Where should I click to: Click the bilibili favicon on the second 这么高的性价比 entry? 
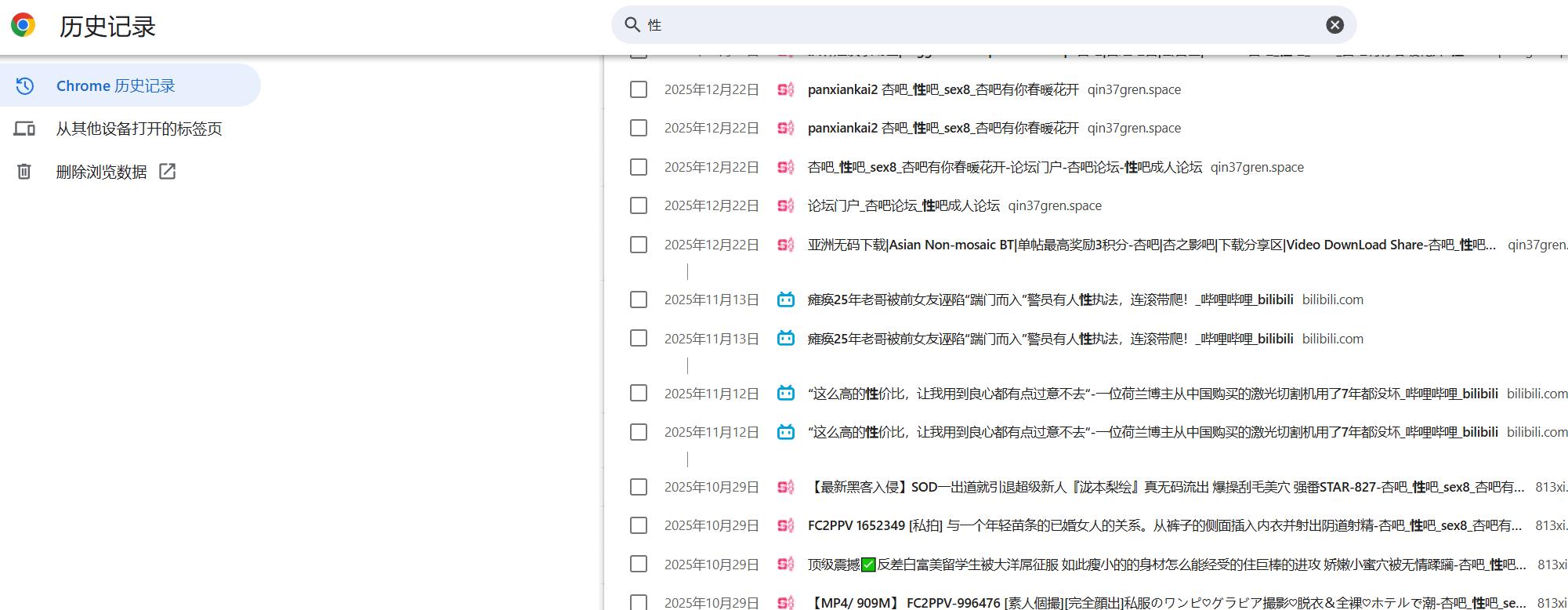pos(786,432)
